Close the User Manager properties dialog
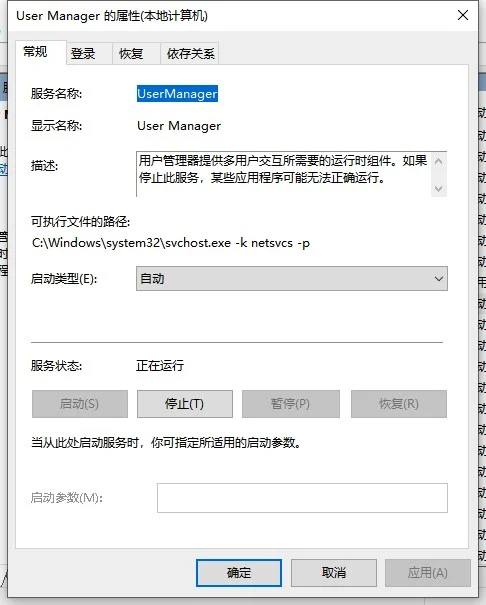Viewport: 486px width, 605px height. click(462, 15)
